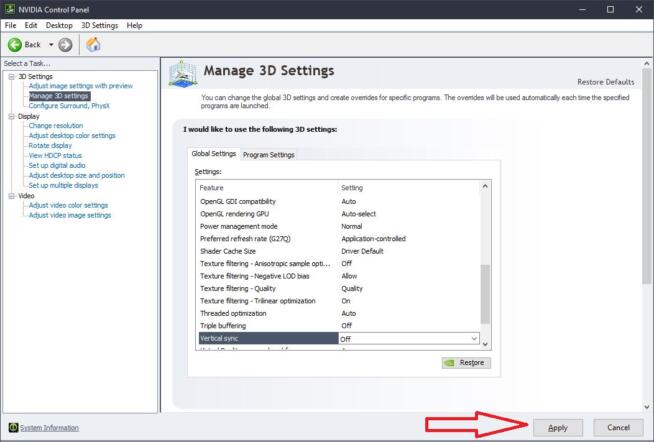Open the Edit menu
The width and height of the screenshot is (654, 442).
[x=31, y=25]
